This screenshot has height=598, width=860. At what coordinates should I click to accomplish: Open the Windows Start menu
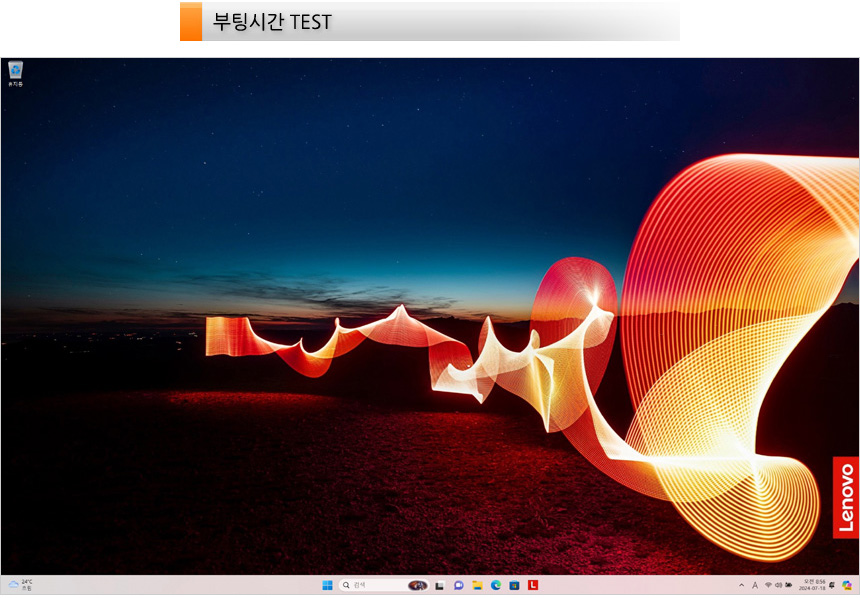pyautogui.click(x=327, y=585)
